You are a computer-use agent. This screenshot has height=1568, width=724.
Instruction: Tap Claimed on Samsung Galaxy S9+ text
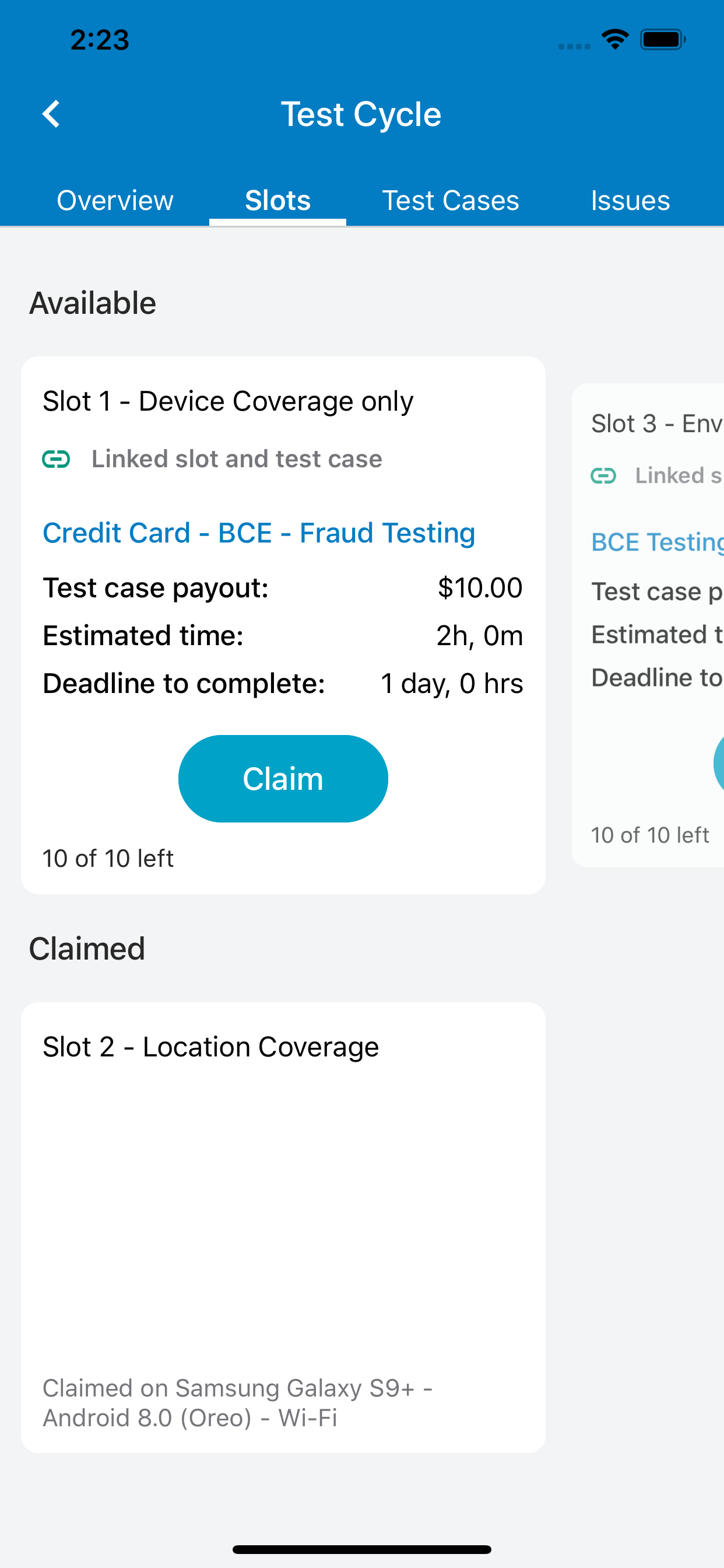click(x=237, y=1403)
